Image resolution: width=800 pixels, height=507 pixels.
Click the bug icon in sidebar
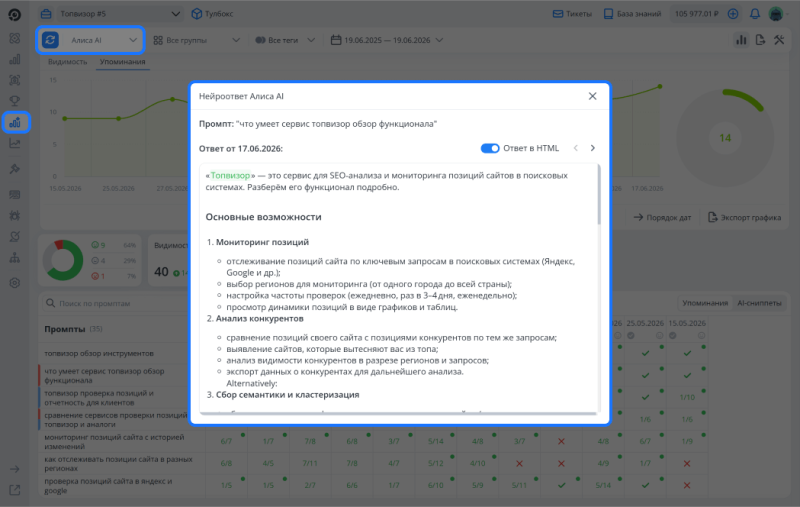point(15,215)
